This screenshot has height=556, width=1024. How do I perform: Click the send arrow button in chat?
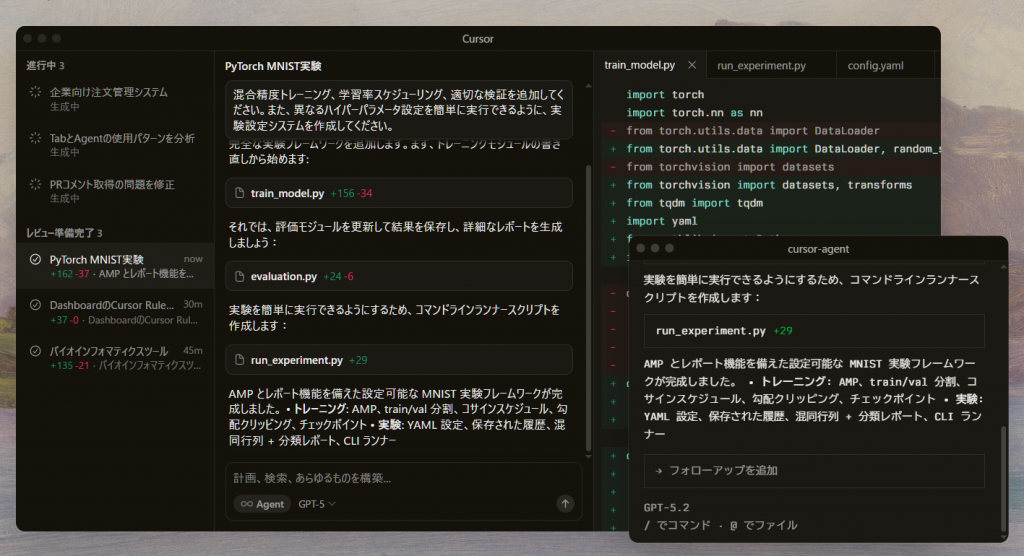(x=566, y=504)
